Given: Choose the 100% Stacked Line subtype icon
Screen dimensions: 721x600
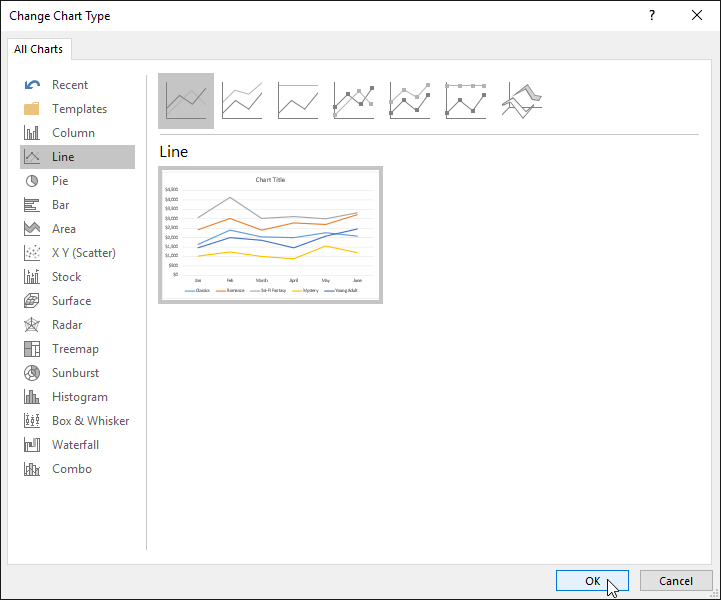Looking at the screenshot, I should (298, 101).
